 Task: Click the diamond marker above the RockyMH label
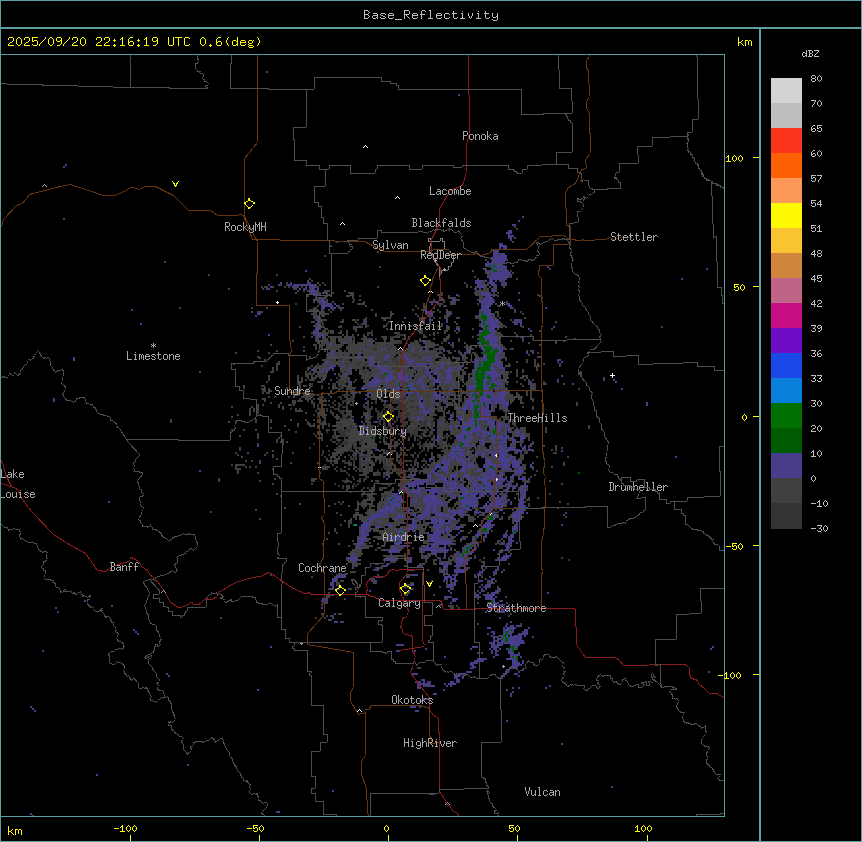coord(249,204)
